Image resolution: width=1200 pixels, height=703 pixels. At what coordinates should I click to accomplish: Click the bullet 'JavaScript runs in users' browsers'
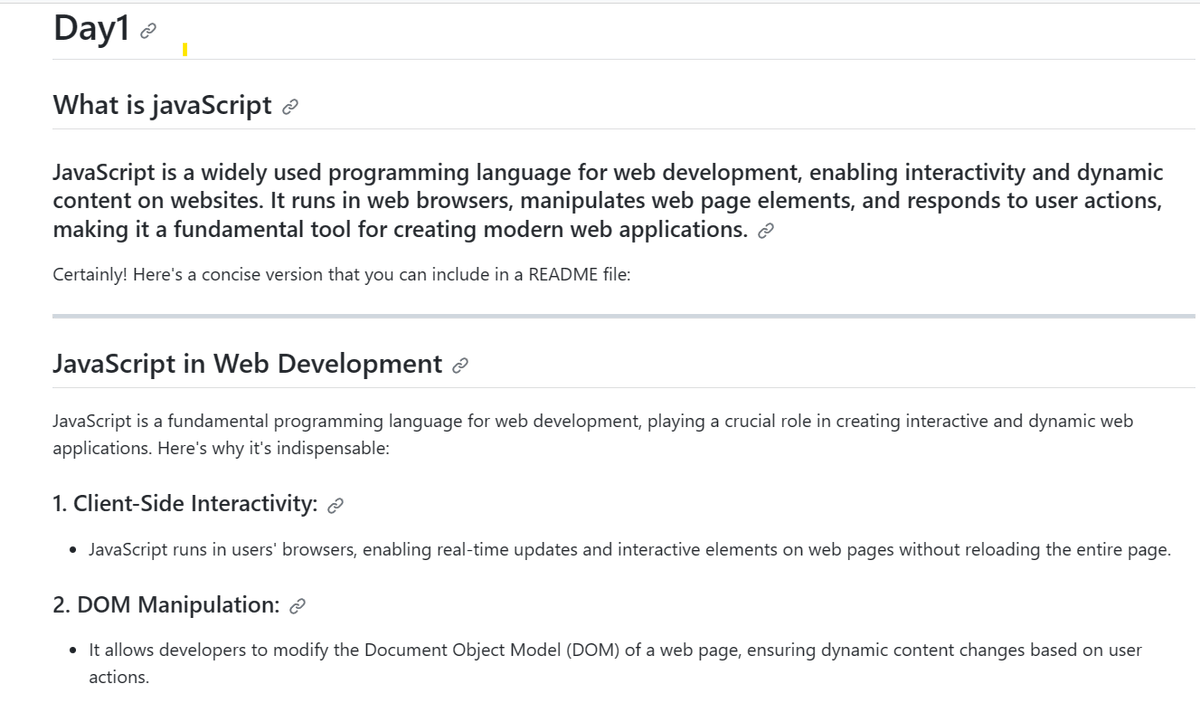click(629, 550)
